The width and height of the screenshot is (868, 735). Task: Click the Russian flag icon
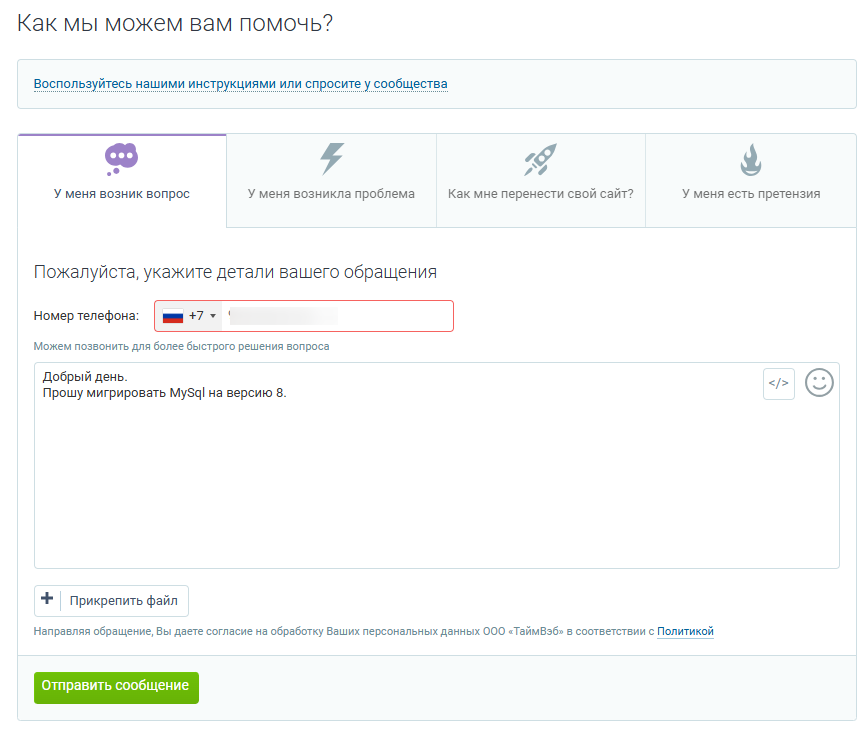(173, 316)
